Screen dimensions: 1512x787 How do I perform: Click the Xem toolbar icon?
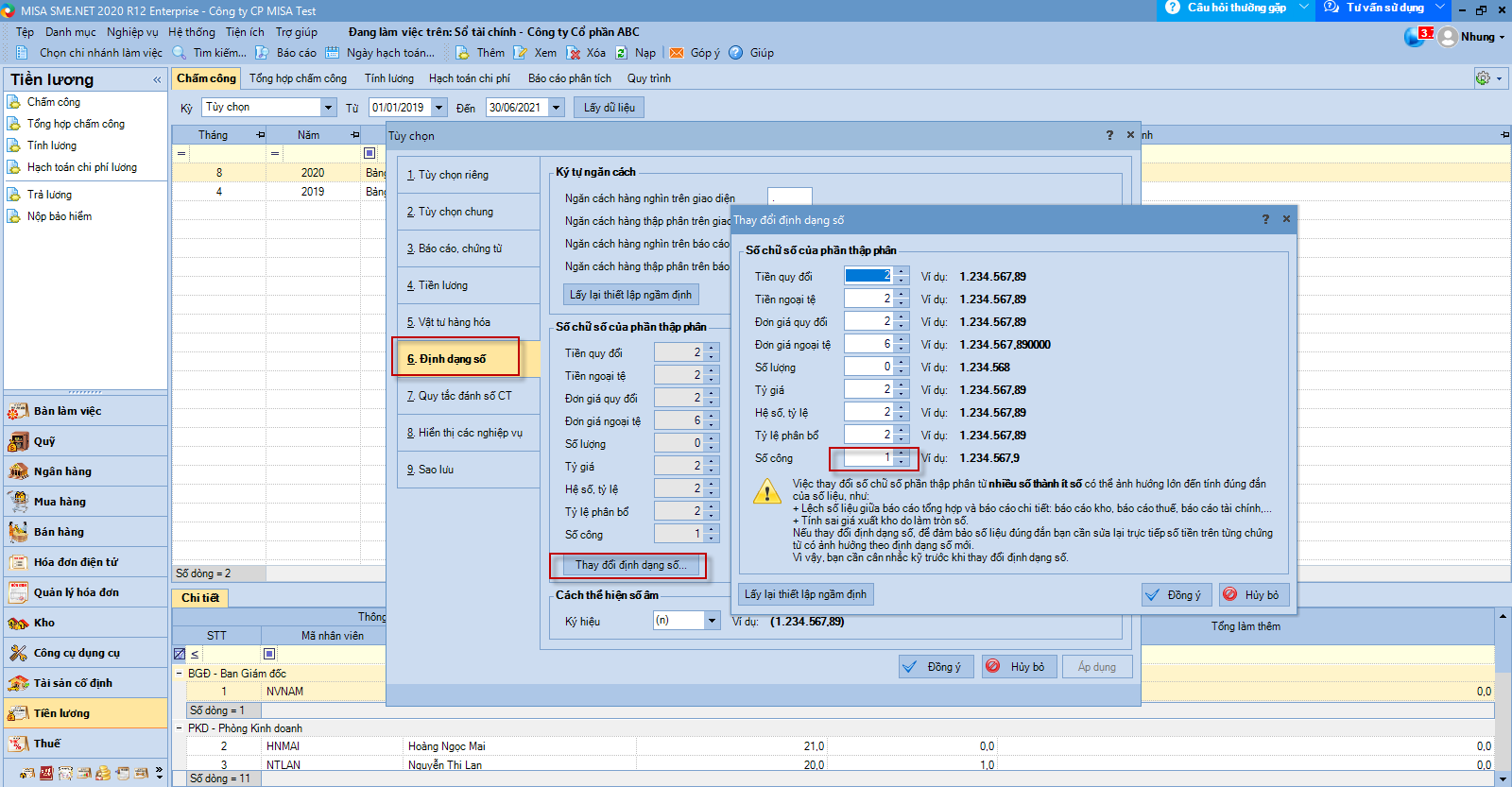[522, 53]
